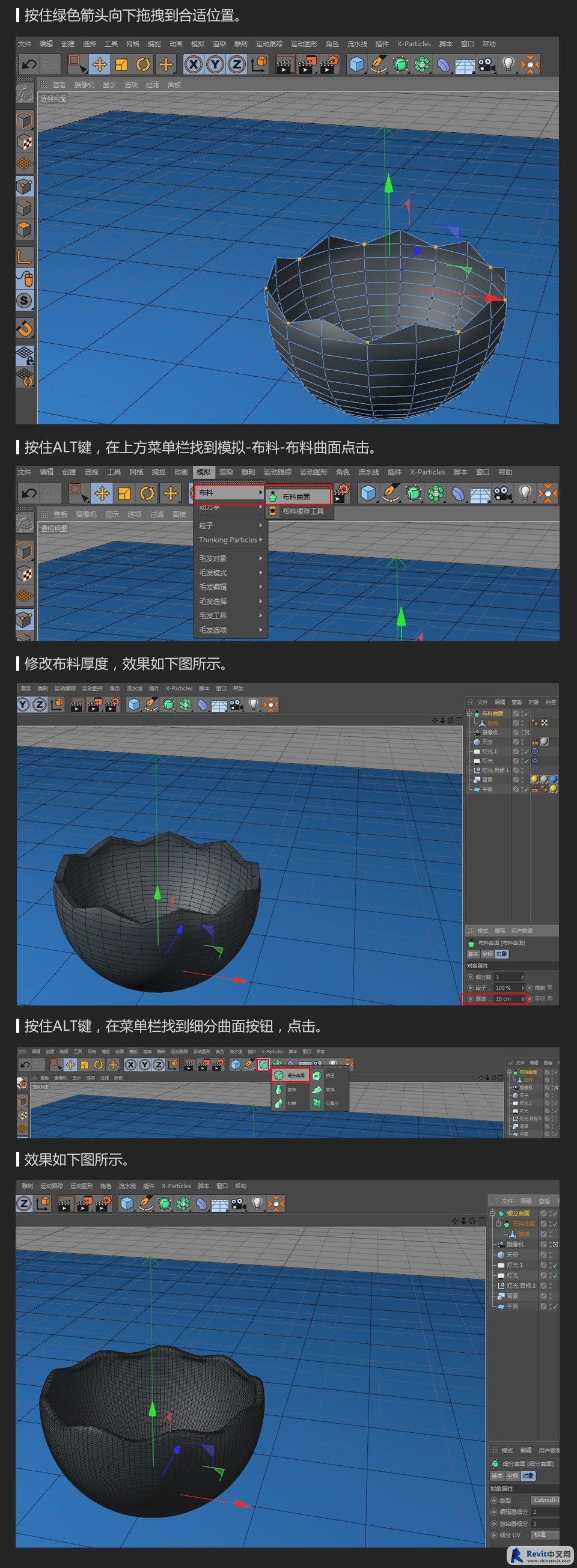Toggle 细分曲面 green checkmark in last screenshot
Viewport: 577px width, 1568px height.
pyautogui.click(x=555, y=1213)
